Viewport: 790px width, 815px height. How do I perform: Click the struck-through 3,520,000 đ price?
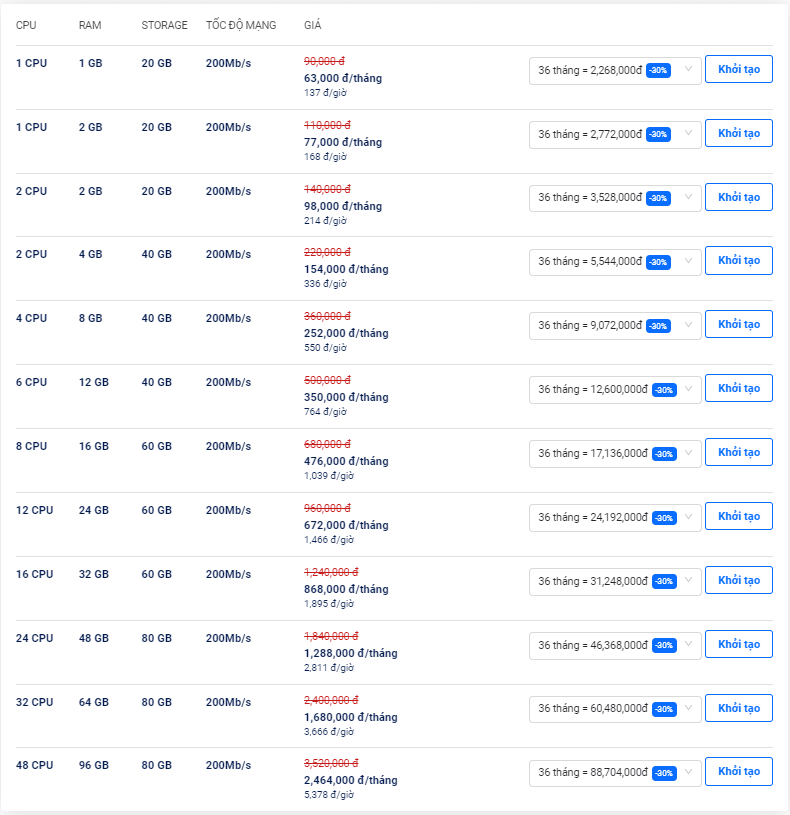(331, 763)
